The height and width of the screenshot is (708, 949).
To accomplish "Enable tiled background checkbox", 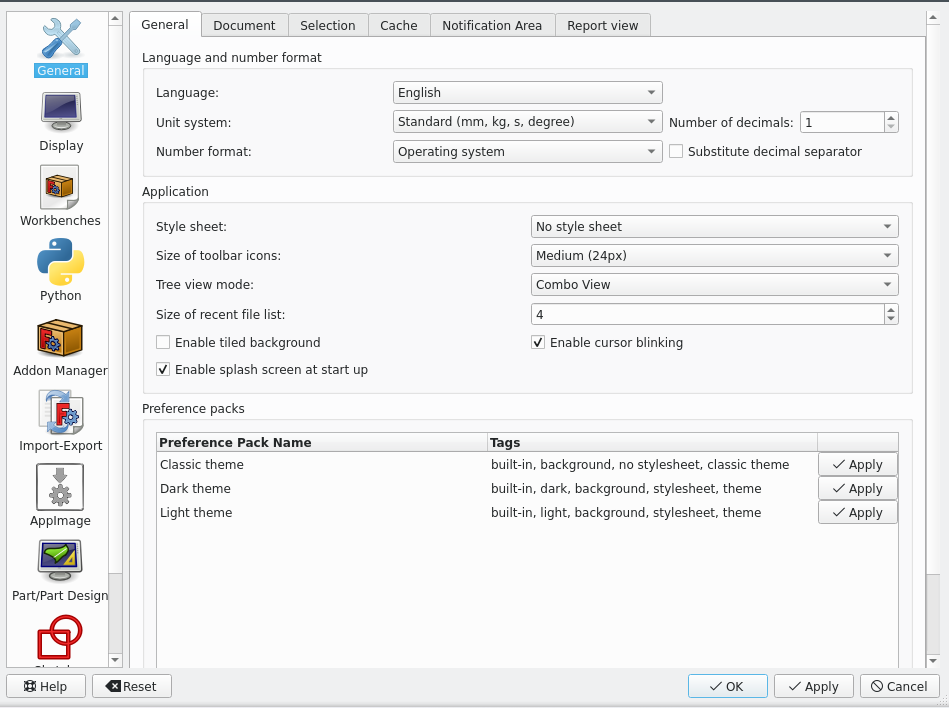I will click(x=163, y=343).
